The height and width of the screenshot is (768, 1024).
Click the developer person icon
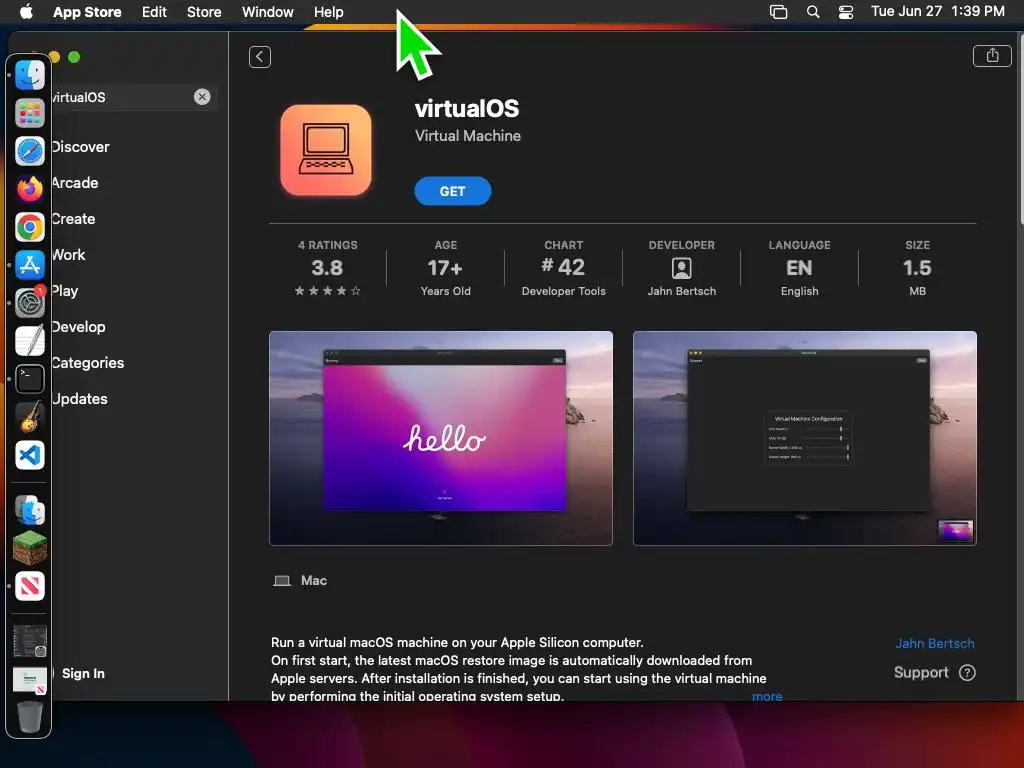click(681, 268)
